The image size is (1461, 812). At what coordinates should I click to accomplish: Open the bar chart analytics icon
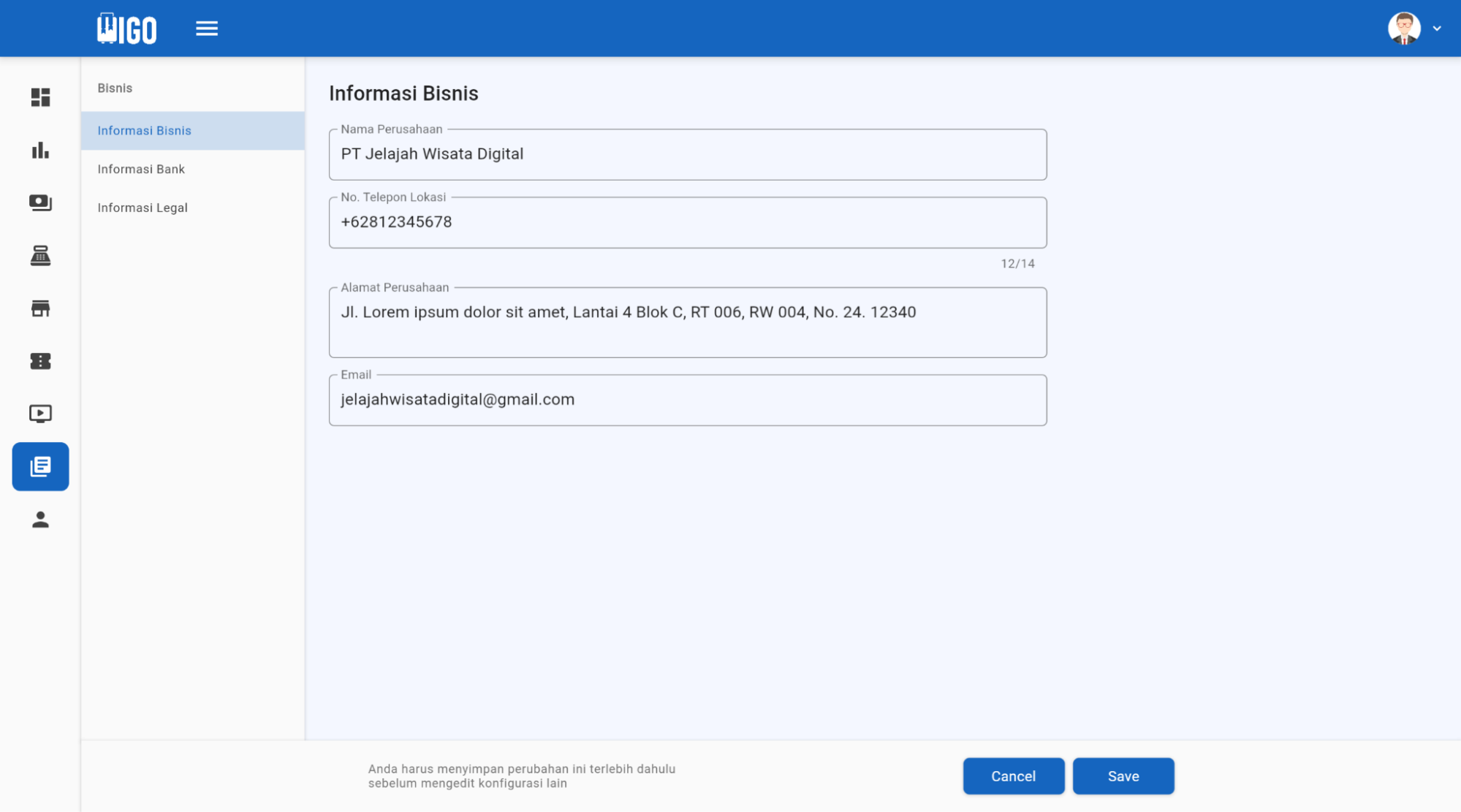[x=40, y=151]
